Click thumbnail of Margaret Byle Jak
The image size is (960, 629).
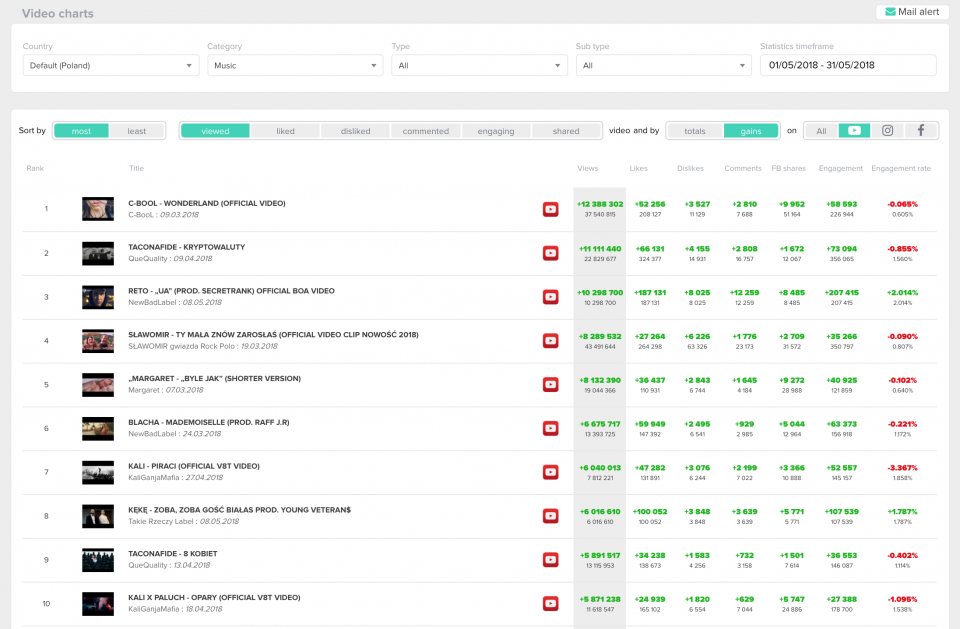coord(98,385)
